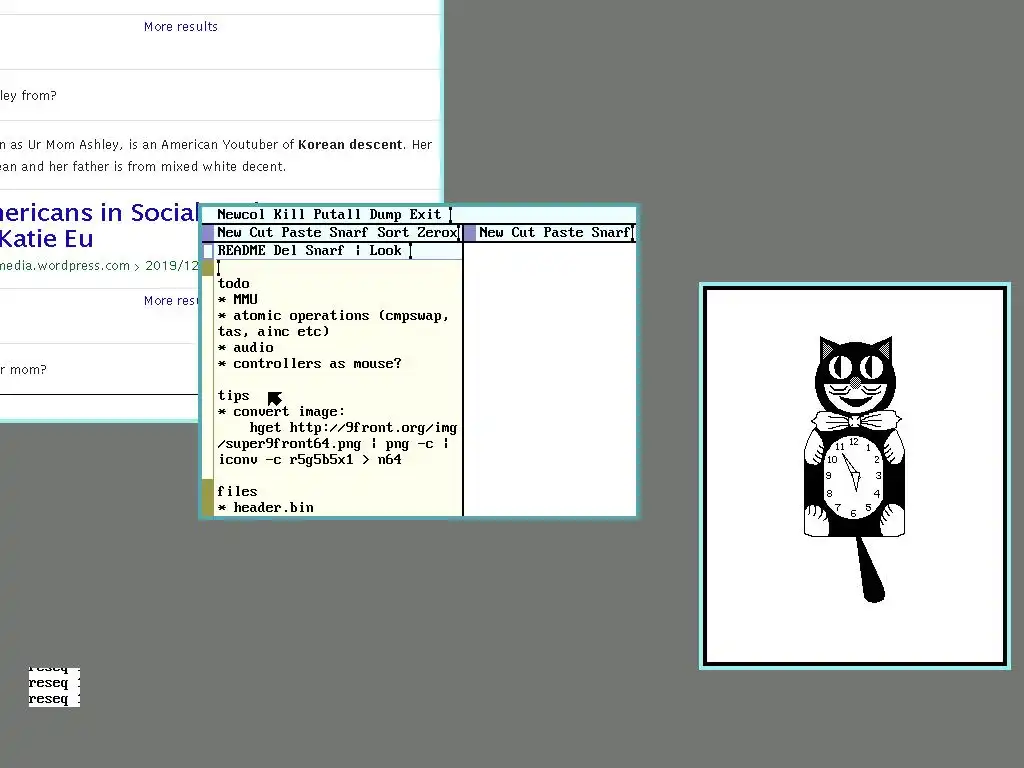Click Del in the README window tag
Image resolution: width=1024 pixels, height=768 pixels.
click(x=285, y=251)
